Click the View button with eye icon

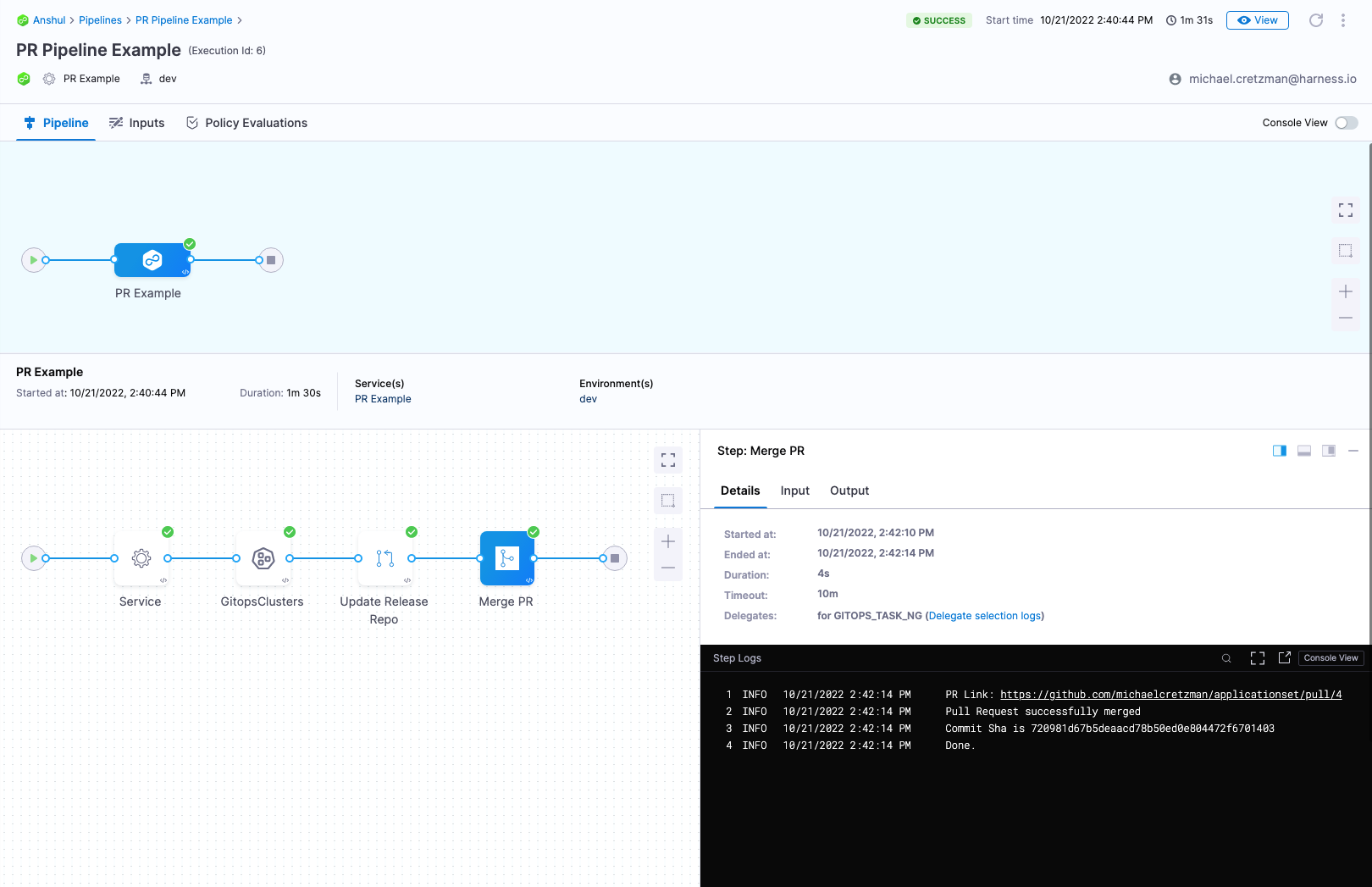click(1258, 20)
